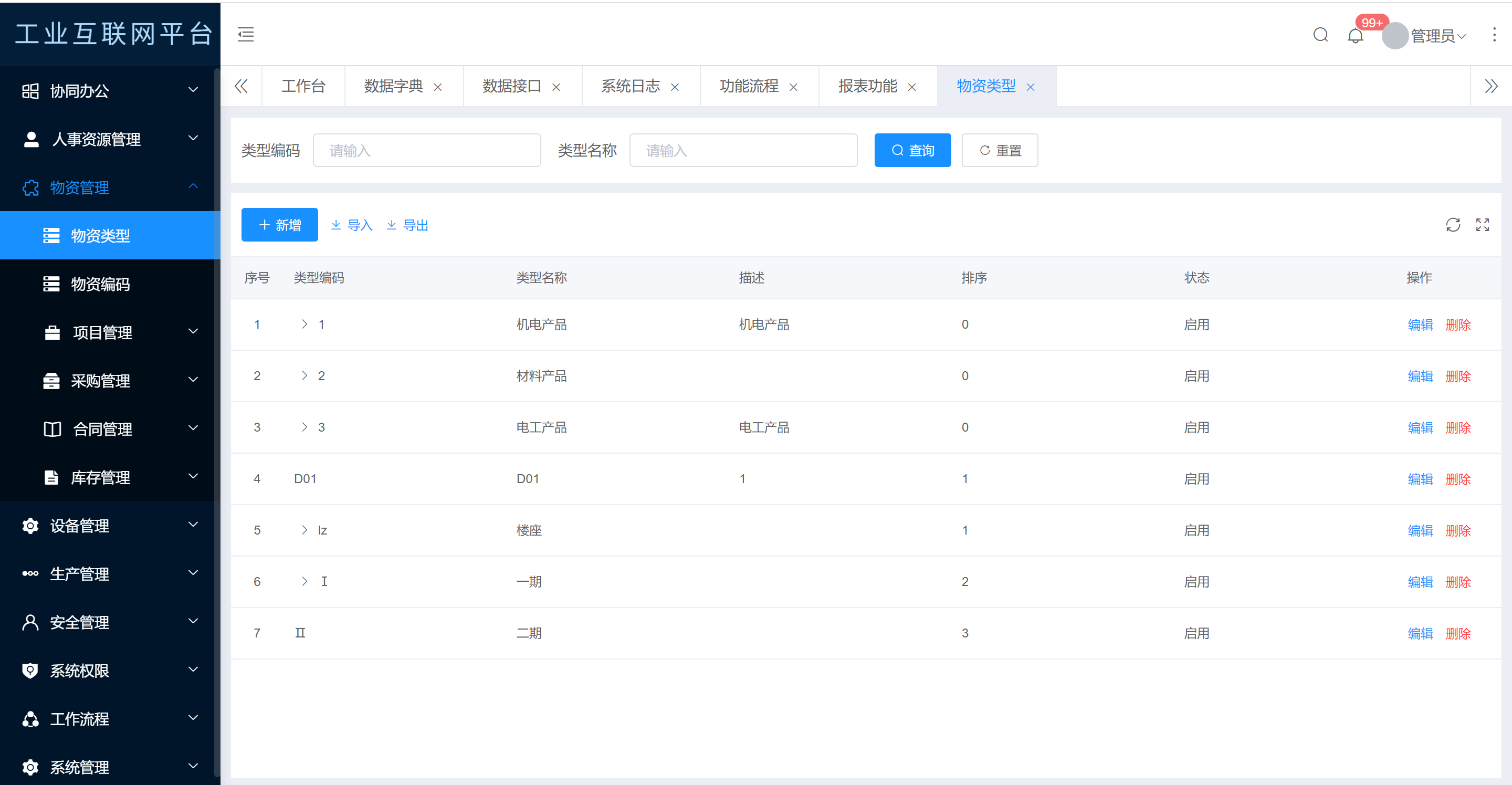
Task: Click the sidebar vertical scrollbar
Action: coord(217,423)
